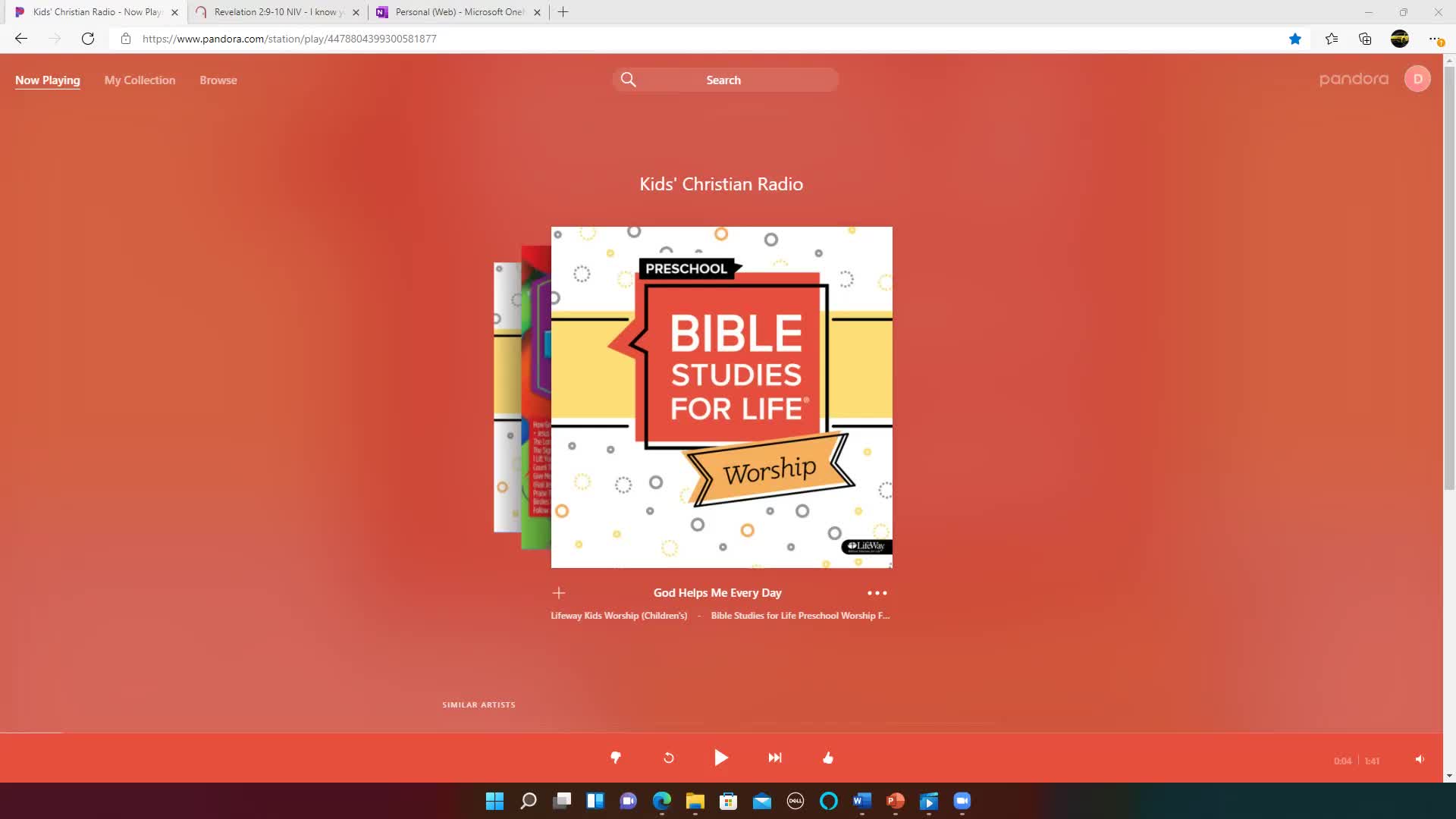The height and width of the screenshot is (819, 1456).
Task: Click the song progress bar
Action: click(721, 733)
